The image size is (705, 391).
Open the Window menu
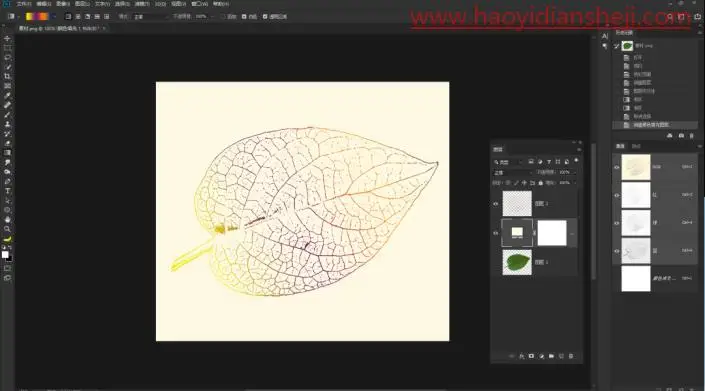click(200, 4)
